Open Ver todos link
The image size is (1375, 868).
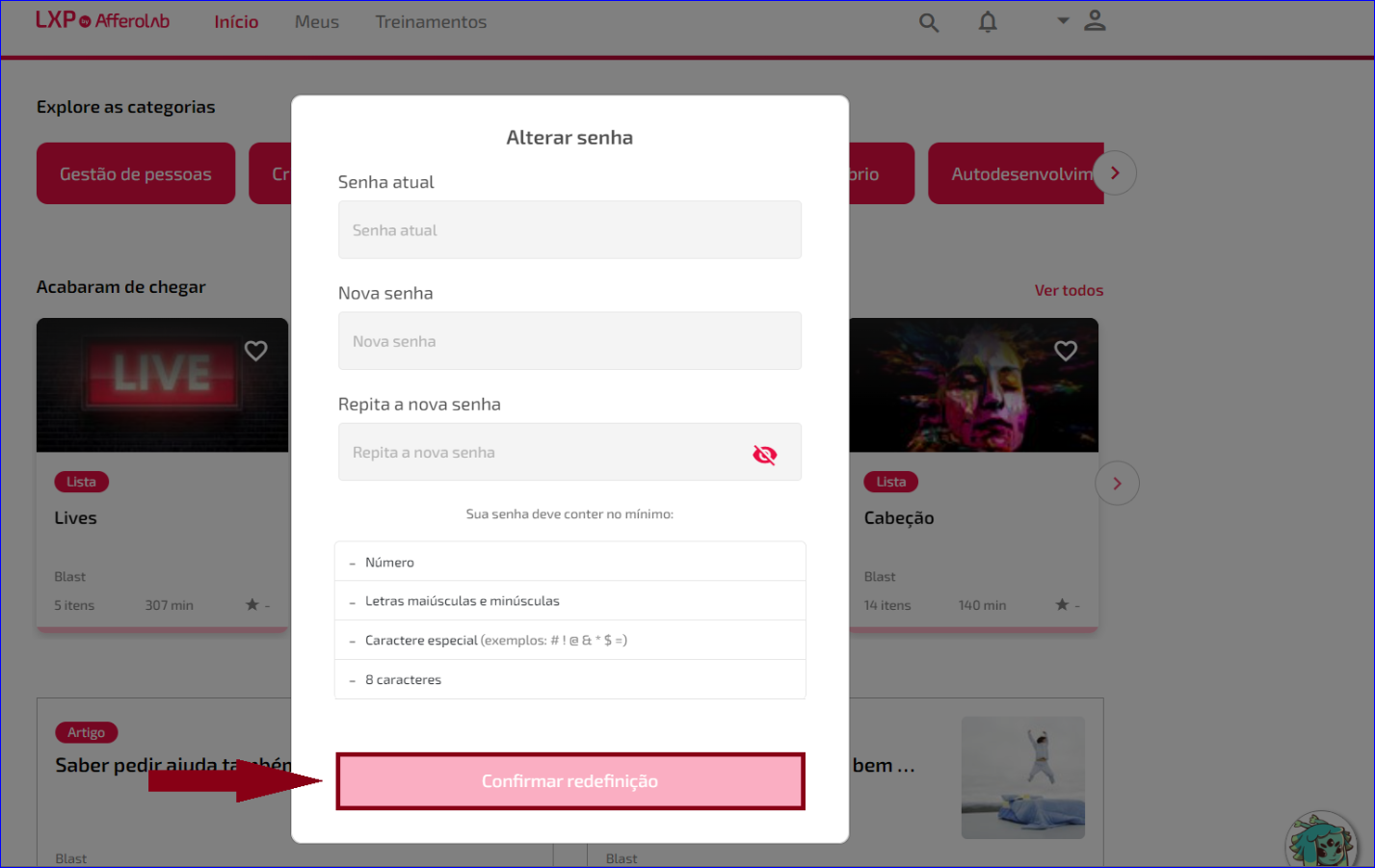1069,290
